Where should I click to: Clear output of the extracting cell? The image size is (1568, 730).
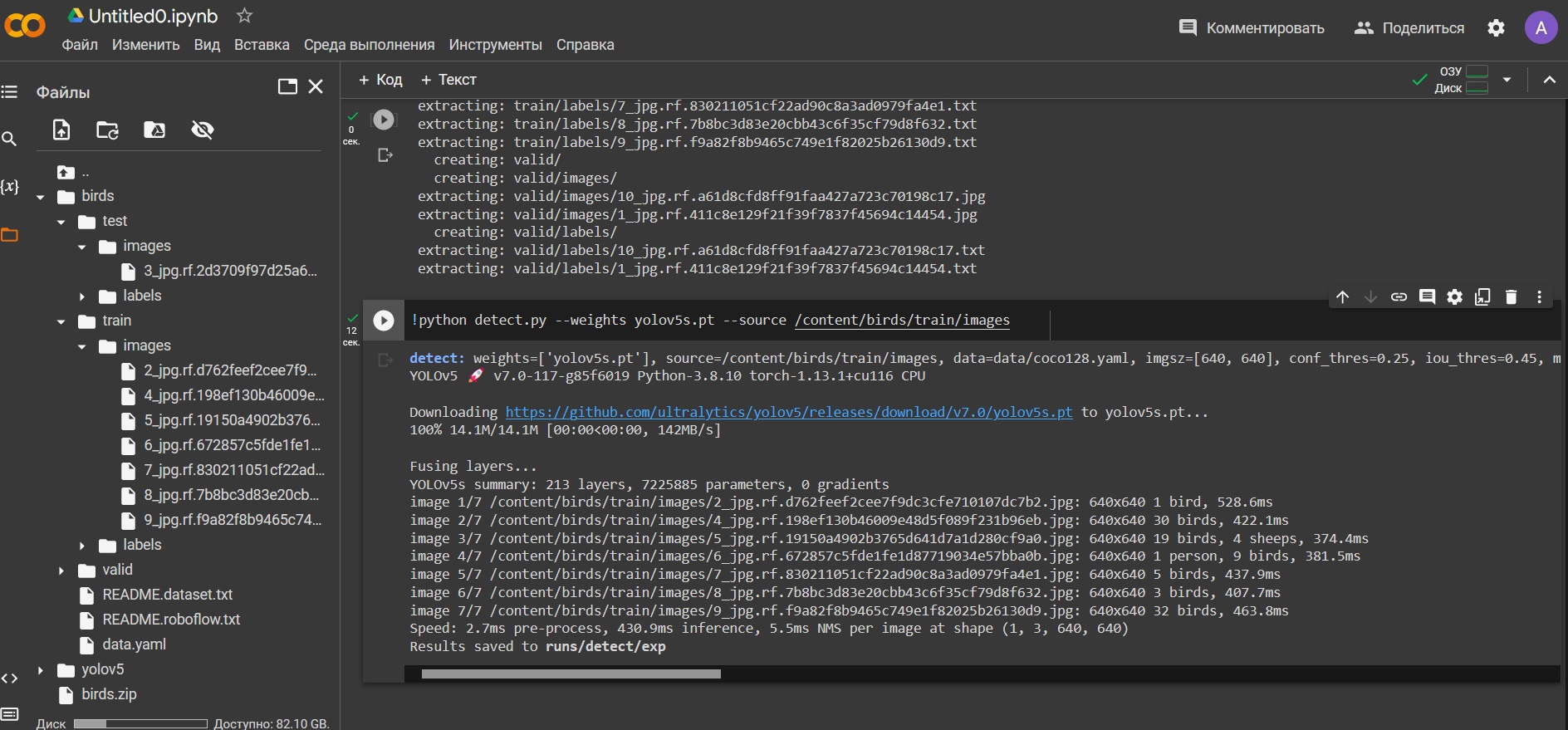(x=385, y=155)
